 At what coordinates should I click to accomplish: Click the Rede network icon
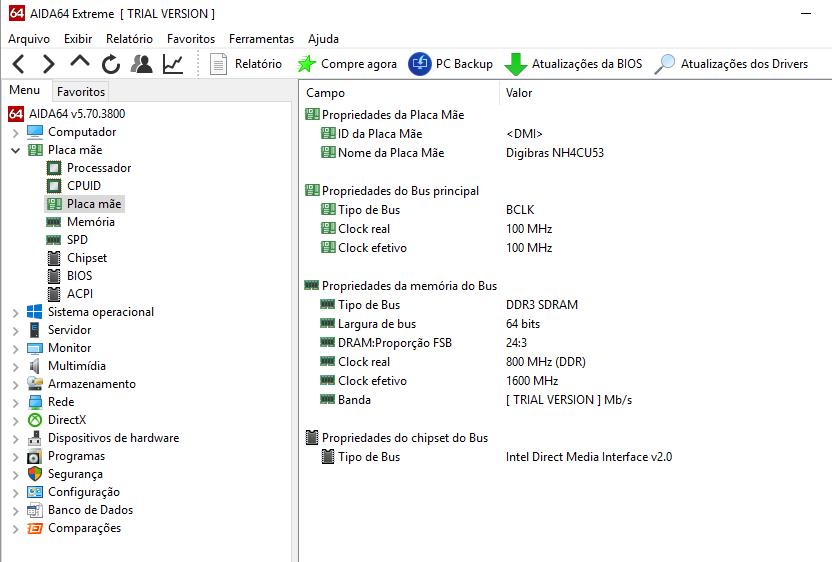[34, 402]
